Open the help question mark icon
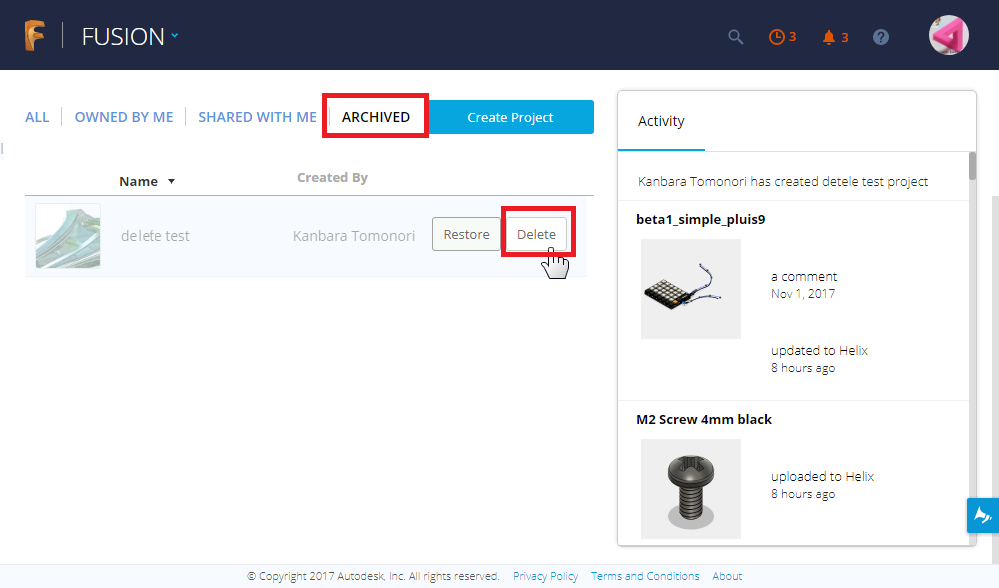Screen dimensions: 999x588 pyautogui.click(x=880, y=37)
